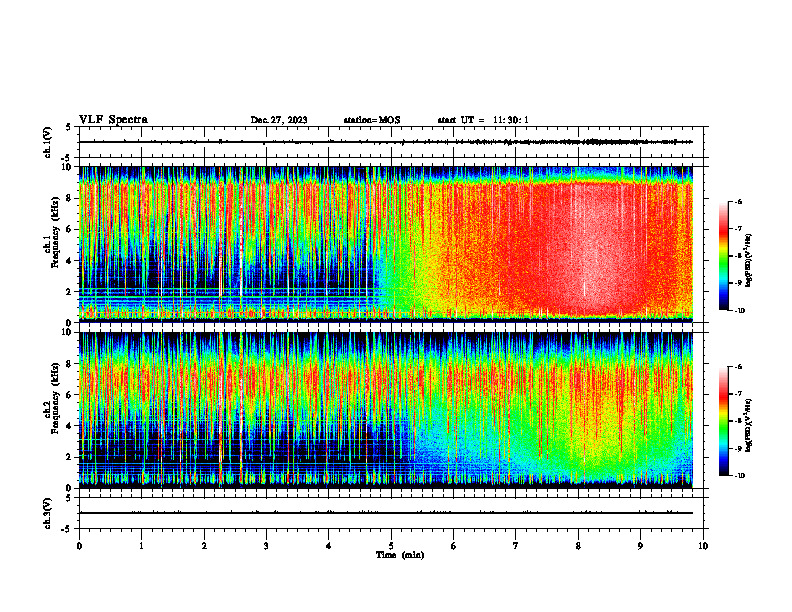This screenshot has height=612, width=792.
Task: Click the "VLF Spectra" title text
Action: (x=114, y=120)
